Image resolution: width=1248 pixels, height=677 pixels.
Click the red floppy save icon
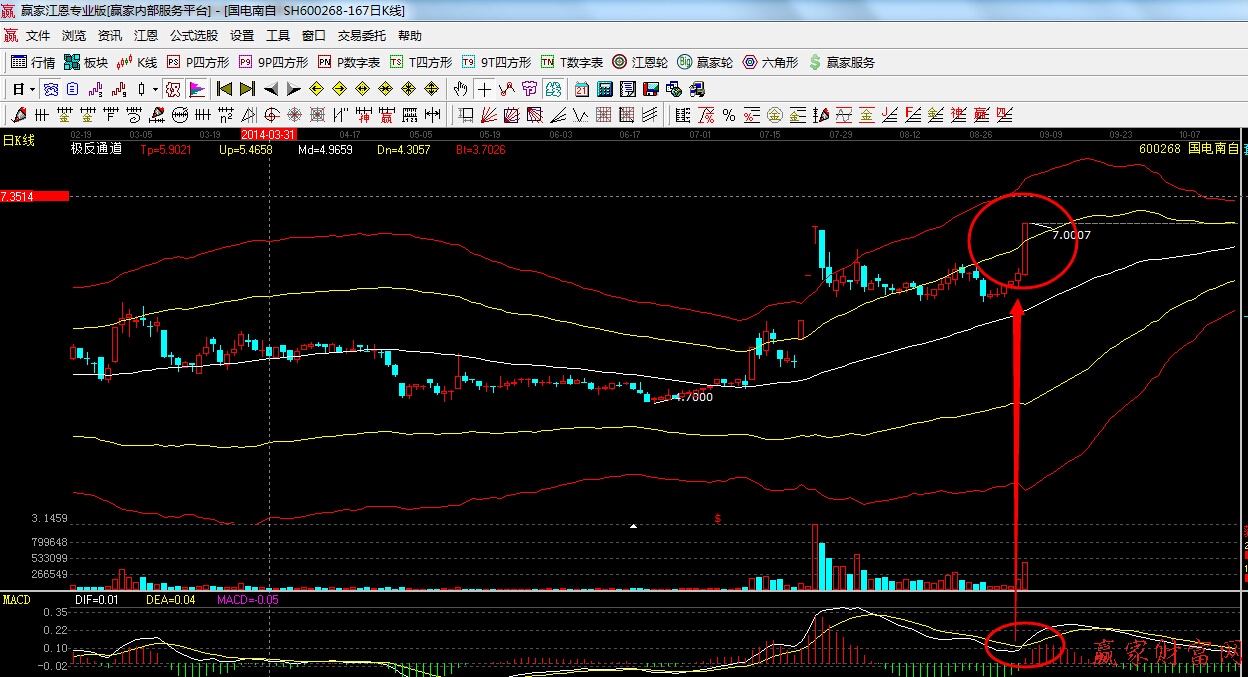pos(652,89)
